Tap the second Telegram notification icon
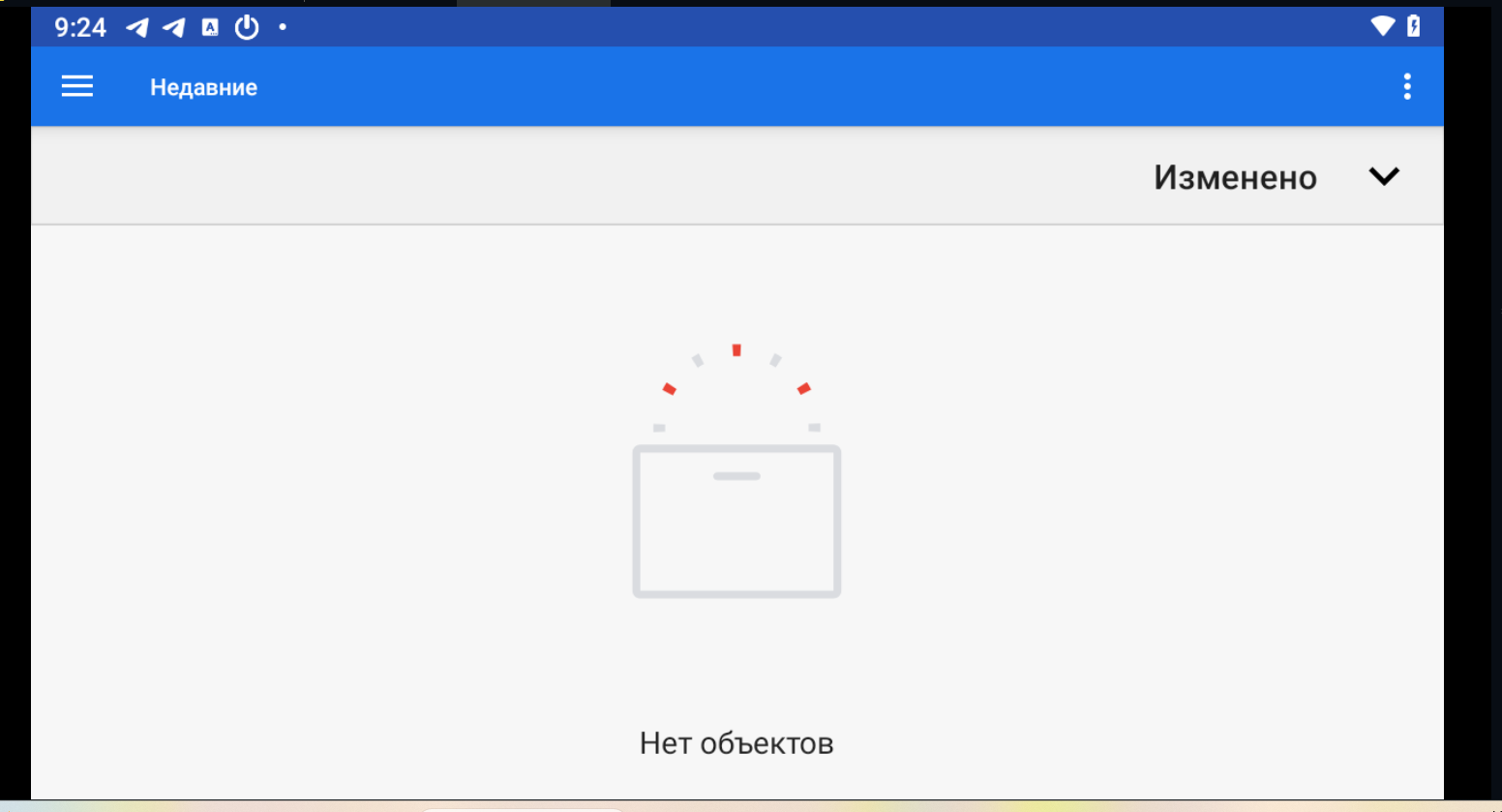 (174, 27)
